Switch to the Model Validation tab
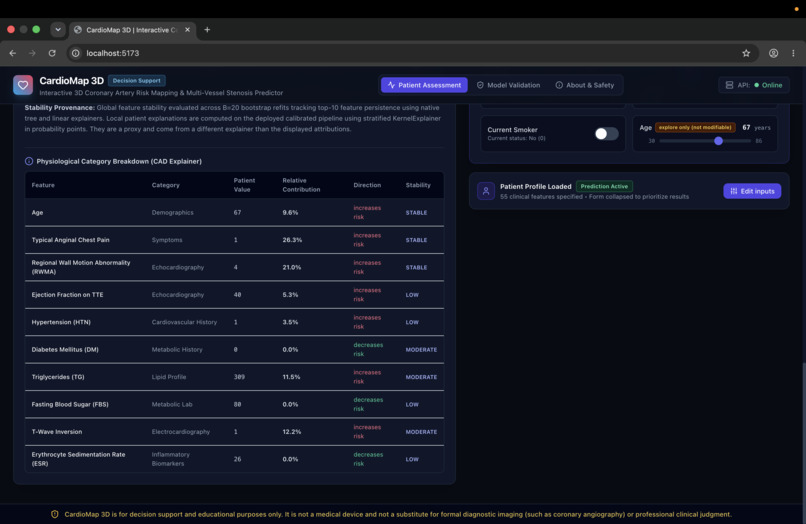Viewport: 806px width, 524px height. click(508, 85)
